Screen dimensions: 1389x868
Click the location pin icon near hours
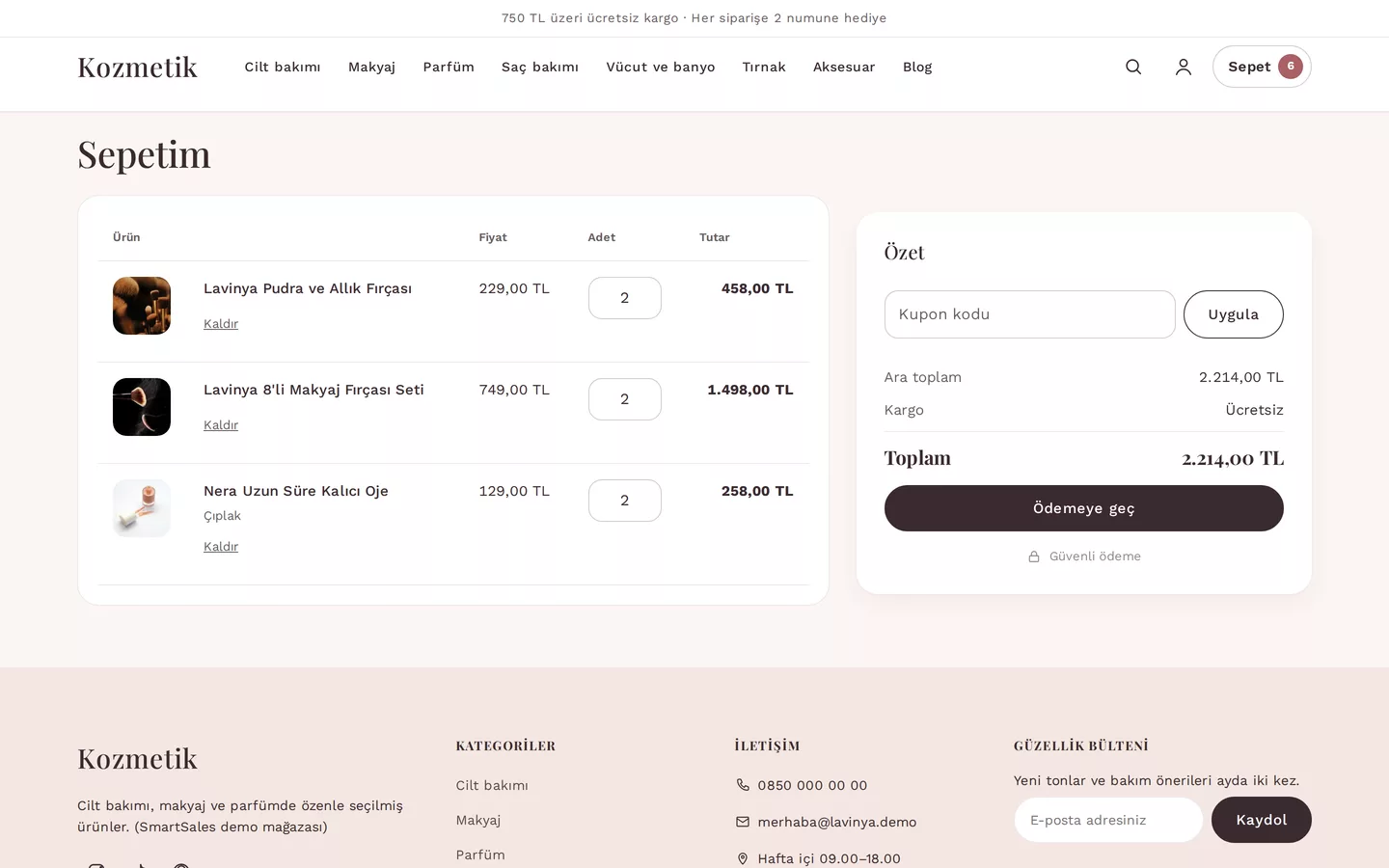pos(743,858)
